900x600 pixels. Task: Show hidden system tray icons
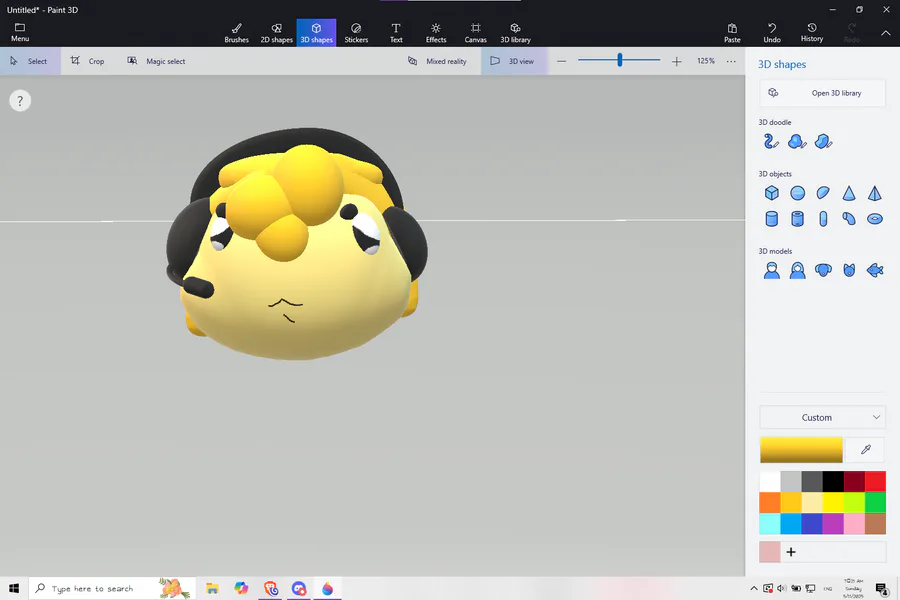(x=753, y=589)
